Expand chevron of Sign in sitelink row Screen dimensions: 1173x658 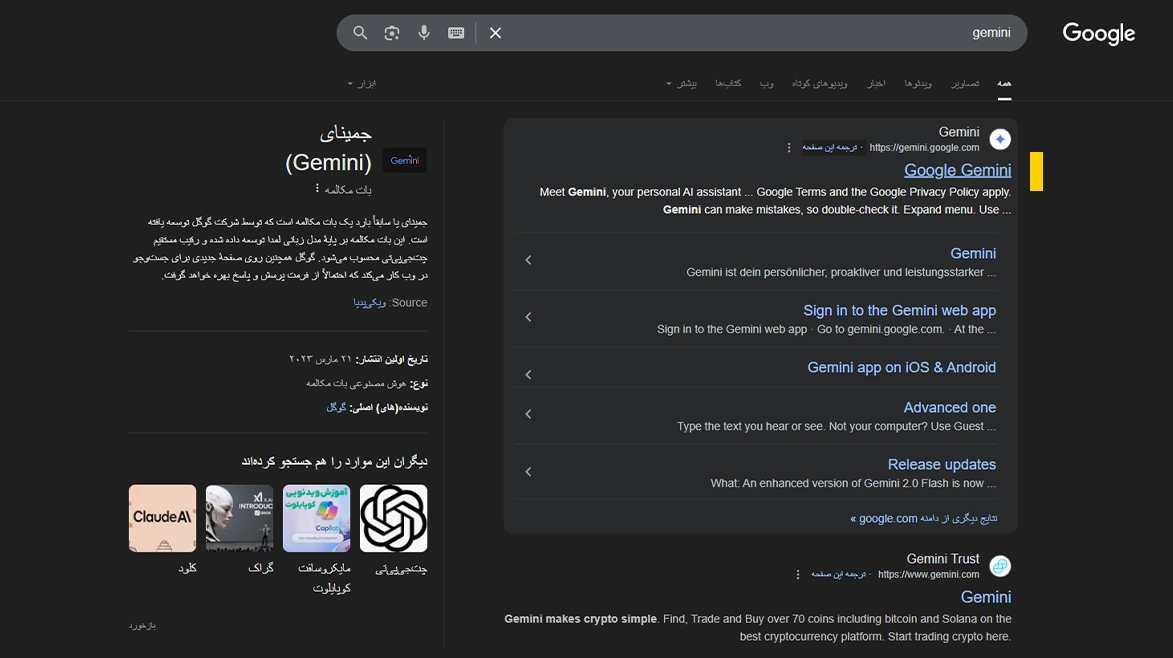pos(528,317)
